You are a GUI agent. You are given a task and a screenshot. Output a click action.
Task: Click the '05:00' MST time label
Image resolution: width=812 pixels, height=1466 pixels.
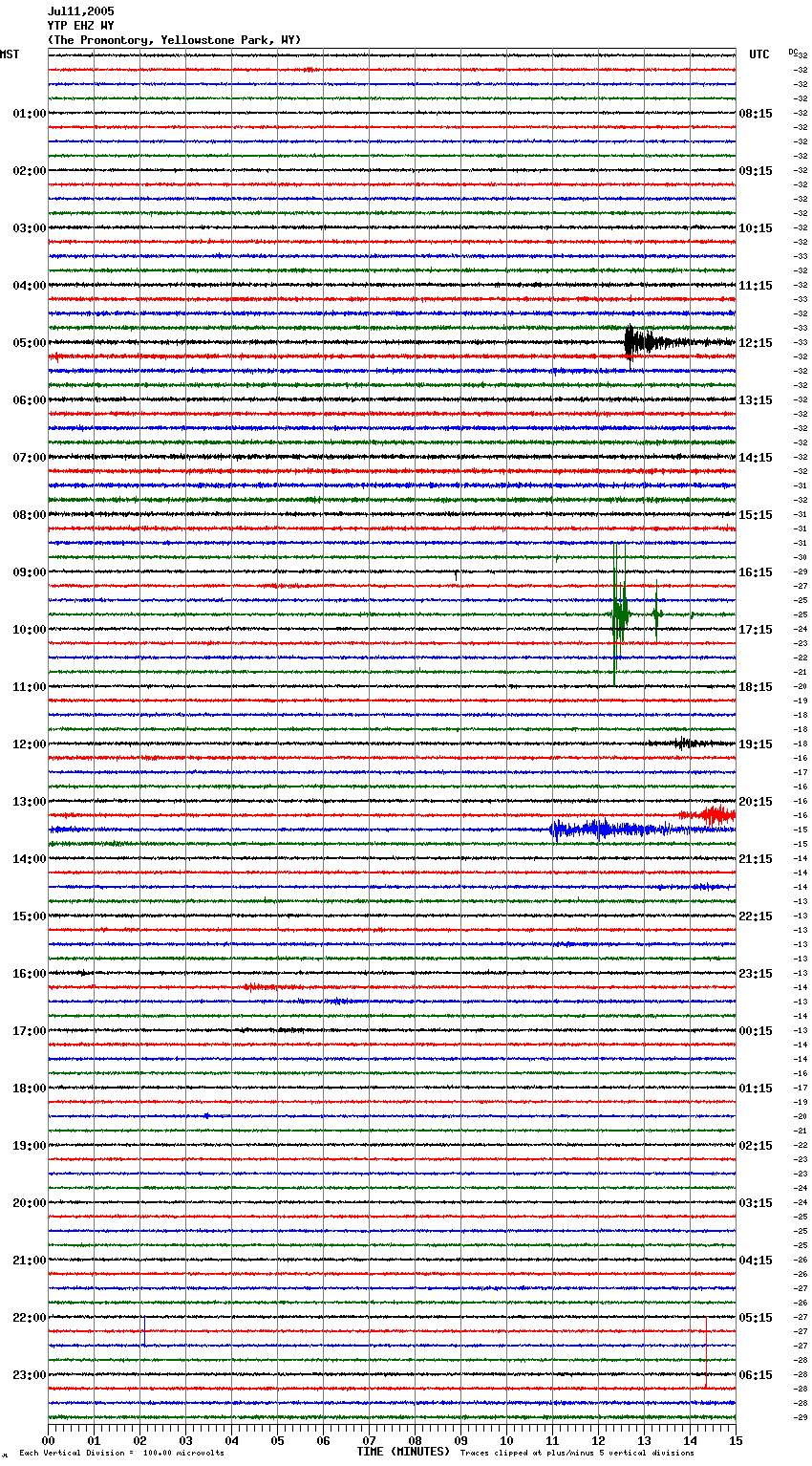point(30,343)
